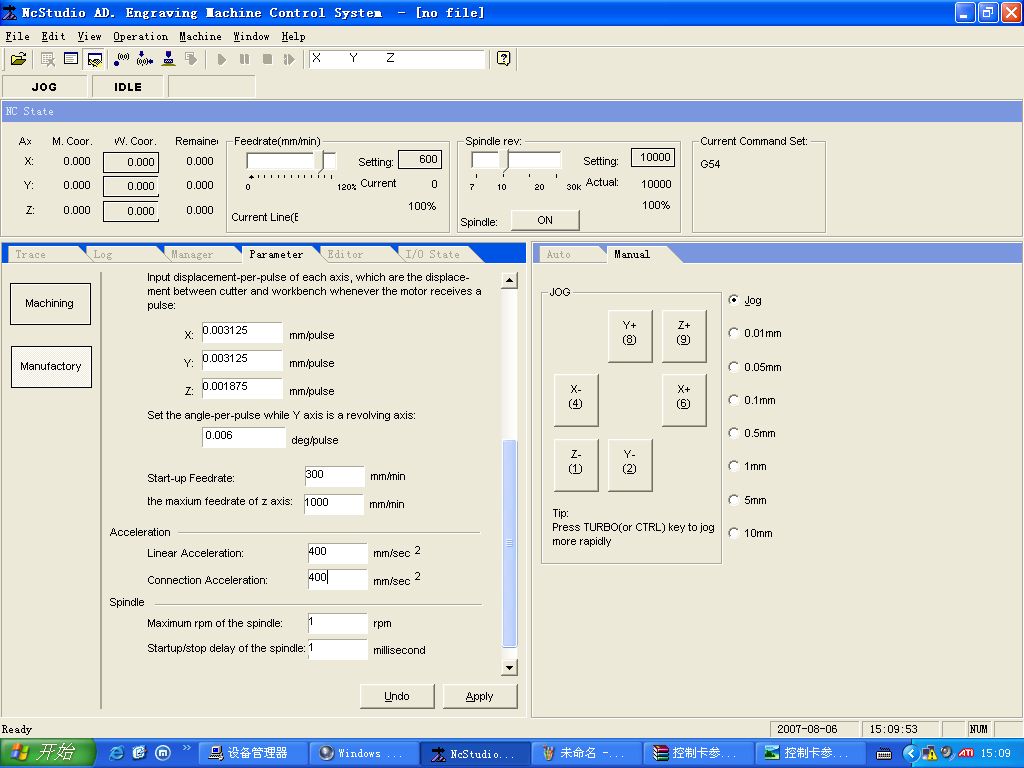Click the first blue dot signal icon in toolbar
This screenshot has height=768, width=1024.
click(x=122, y=59)
